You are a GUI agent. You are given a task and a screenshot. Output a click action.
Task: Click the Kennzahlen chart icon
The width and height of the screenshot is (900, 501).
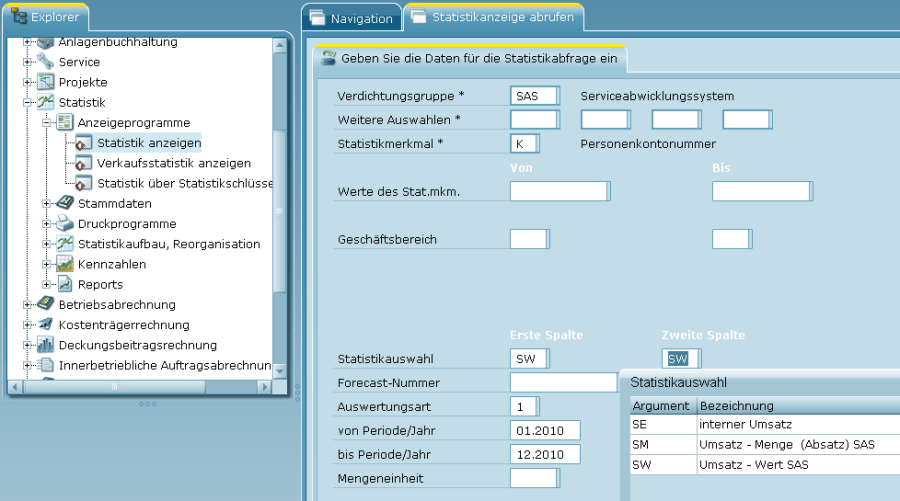[x=65, y=264]
